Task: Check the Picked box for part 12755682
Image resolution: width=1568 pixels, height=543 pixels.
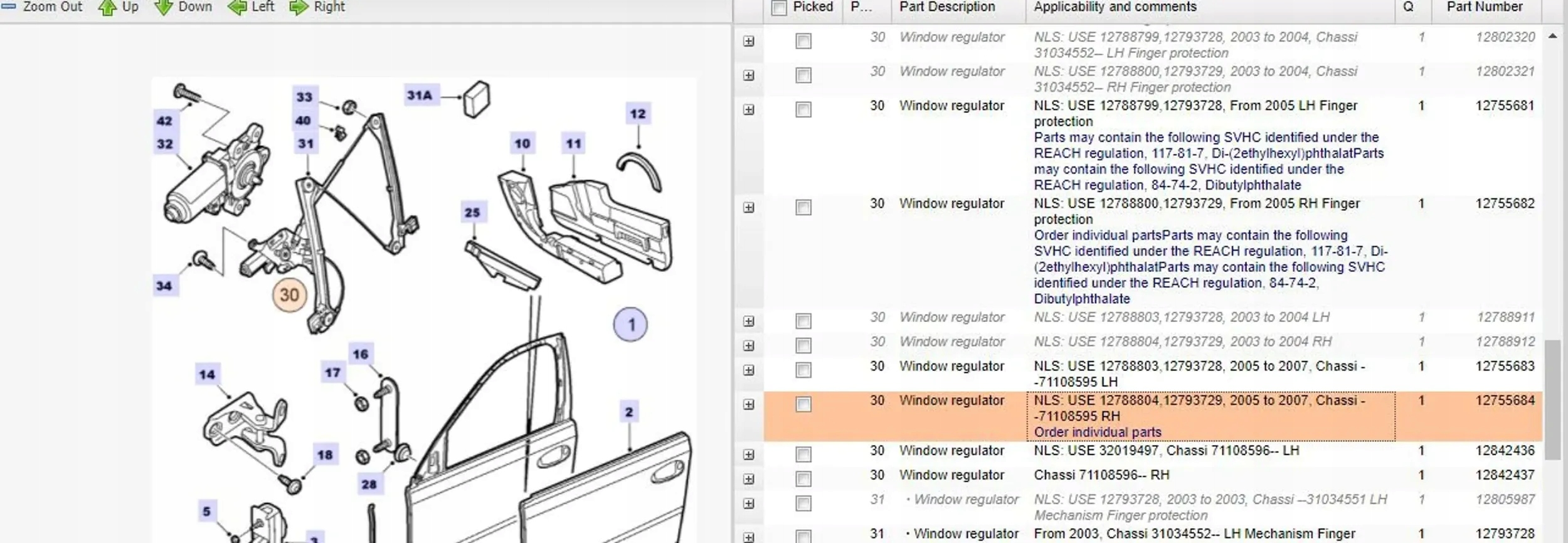Action: click(x=803, y=208)
